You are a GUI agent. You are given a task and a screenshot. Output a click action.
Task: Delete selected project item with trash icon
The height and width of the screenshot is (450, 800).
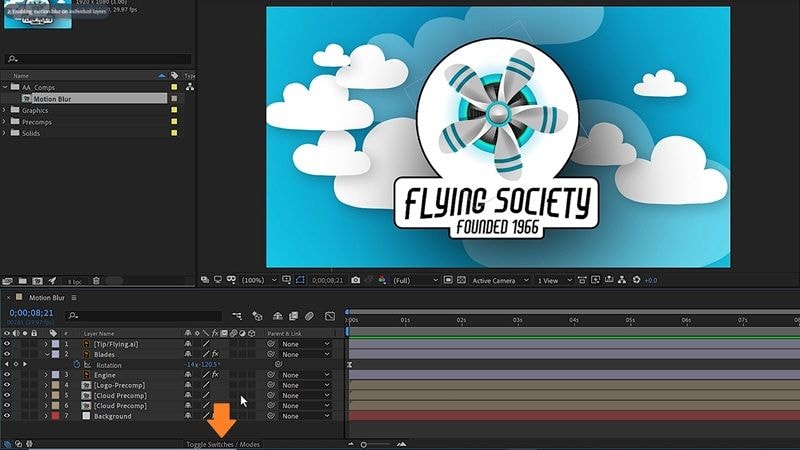click(96, 281)
